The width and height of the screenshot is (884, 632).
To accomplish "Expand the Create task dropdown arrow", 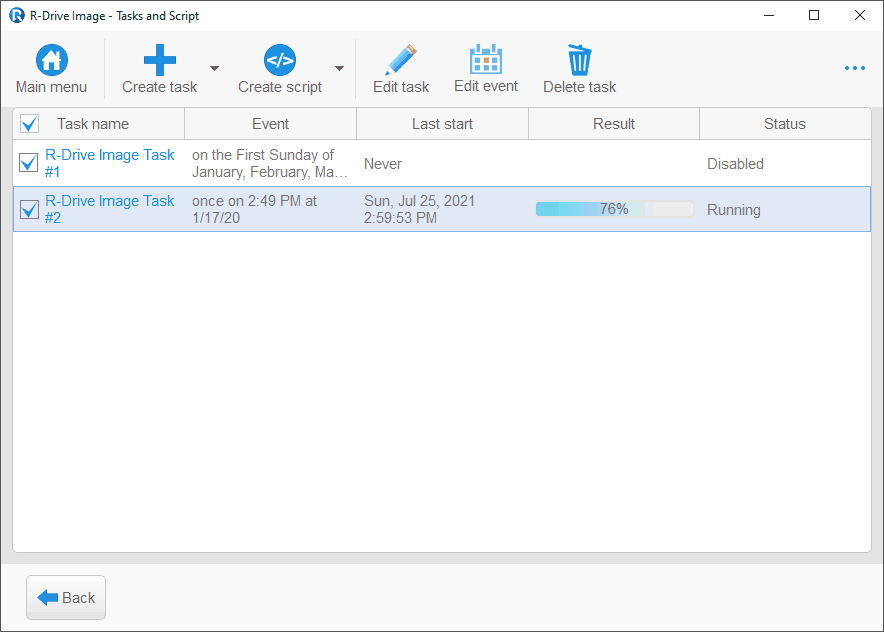I will pyautogui.click(x=214, y=69).
